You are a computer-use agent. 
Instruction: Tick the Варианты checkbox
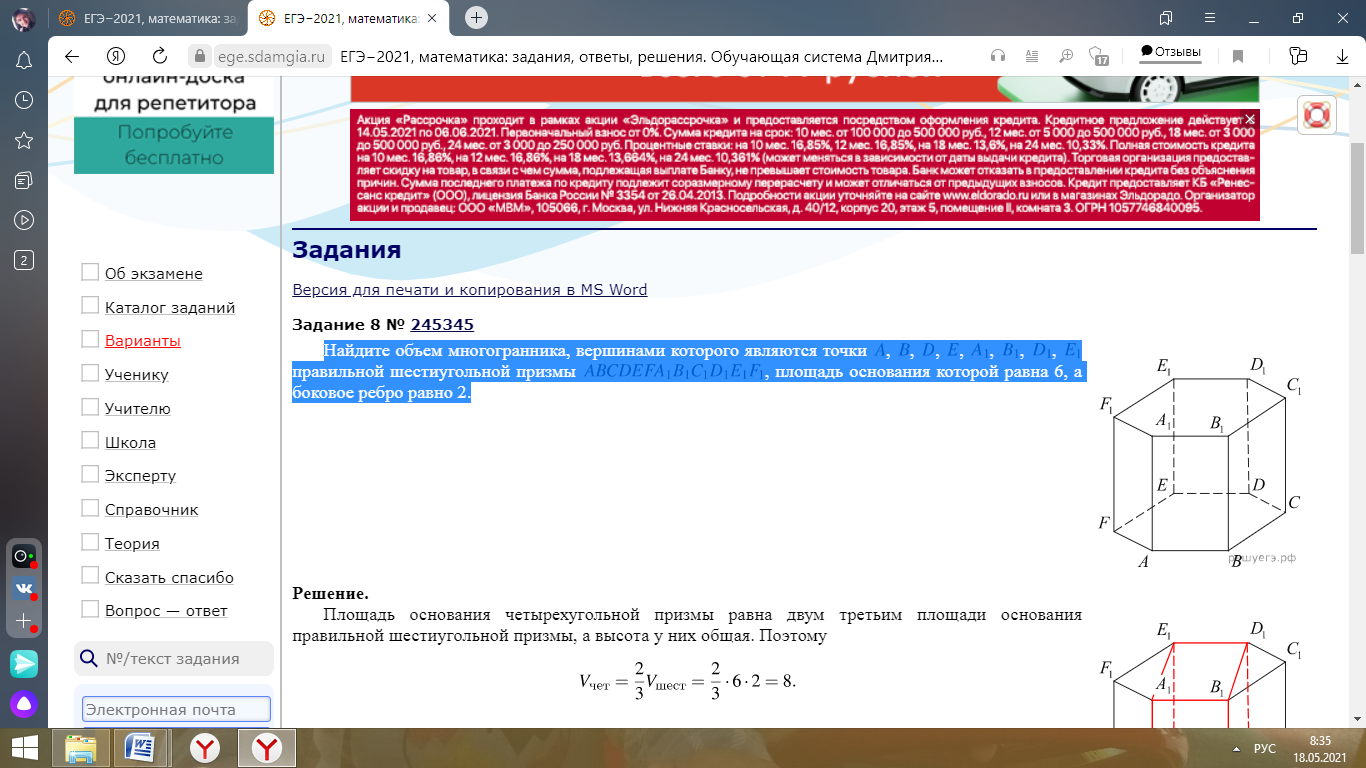pyautogui.click(x=90, y=339)
